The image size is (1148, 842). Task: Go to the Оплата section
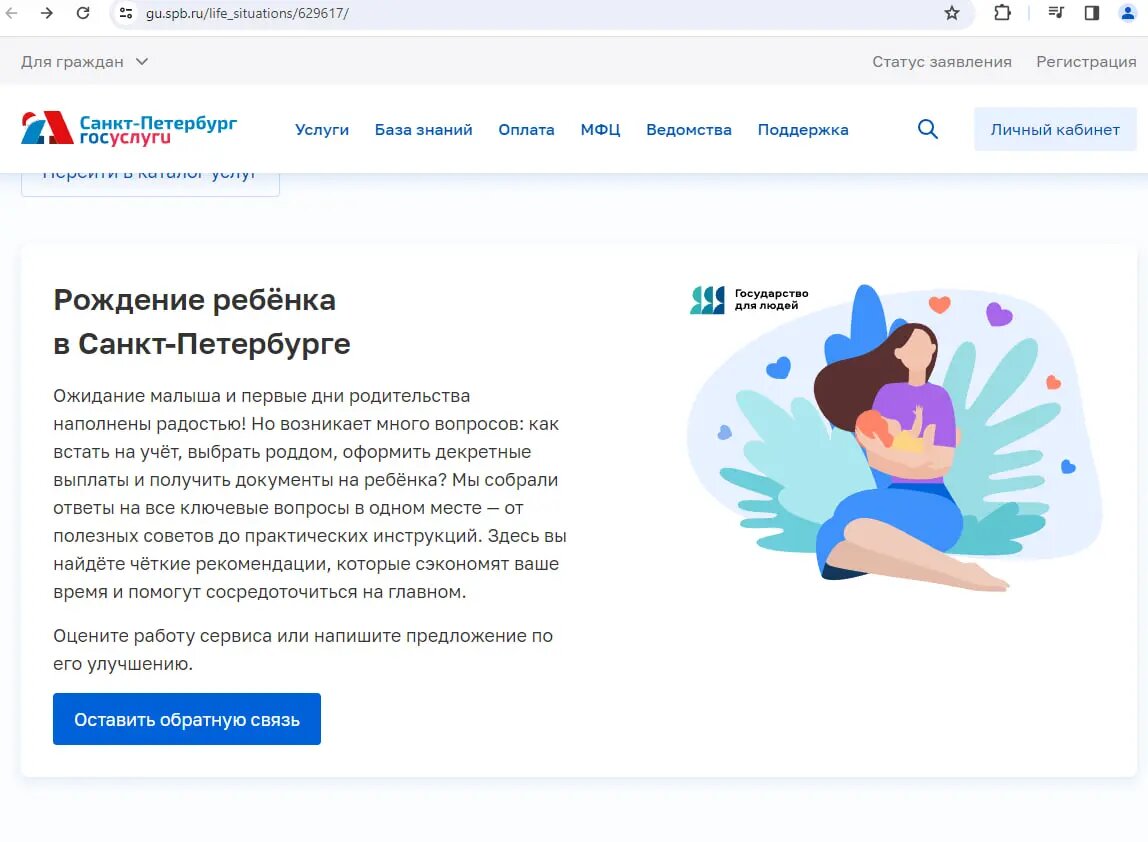click(x=526, y=130)
